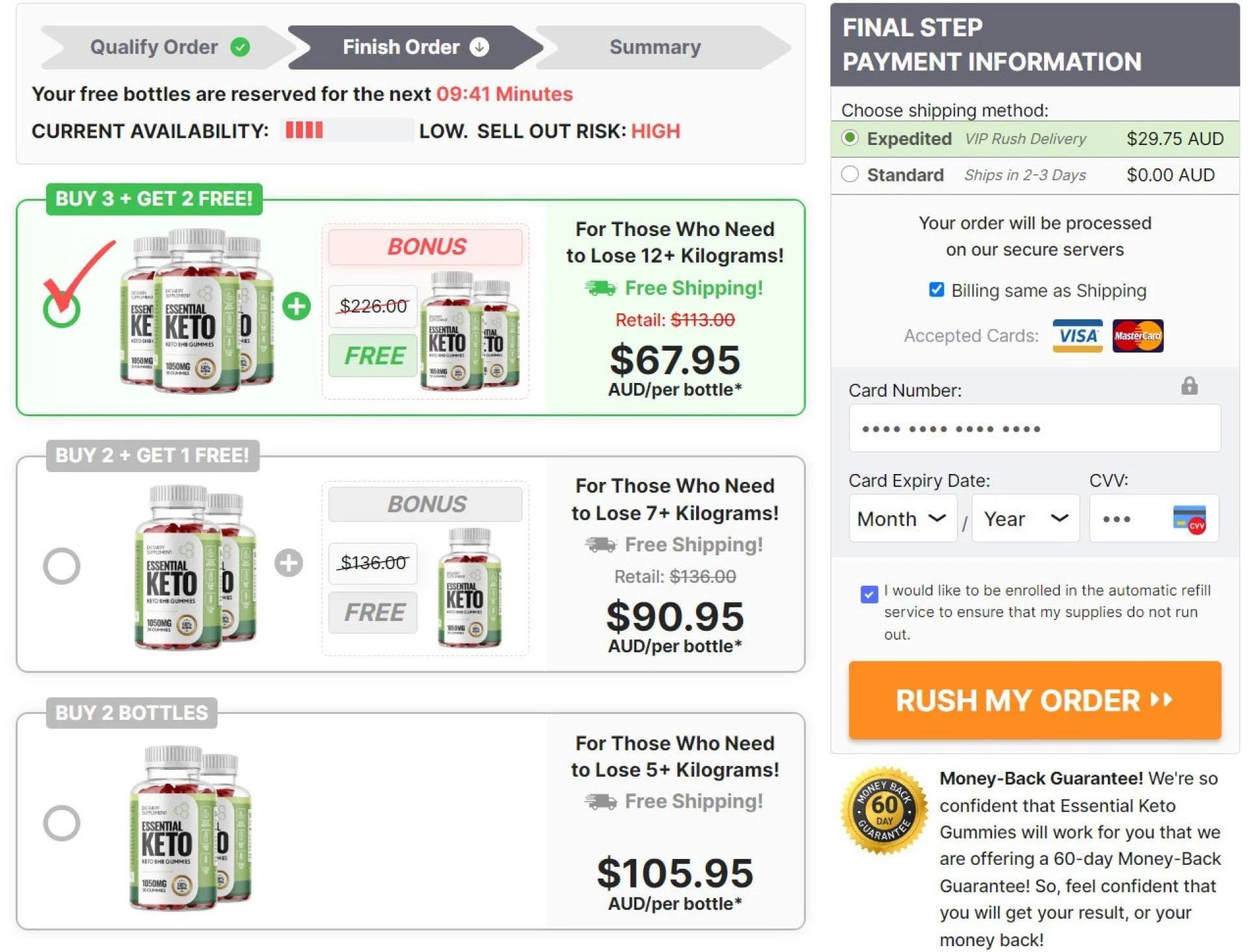Click the MasterCard accepted card icon
The width and height of the screenshot is (1249, 952).
[x=1138, y=336]
